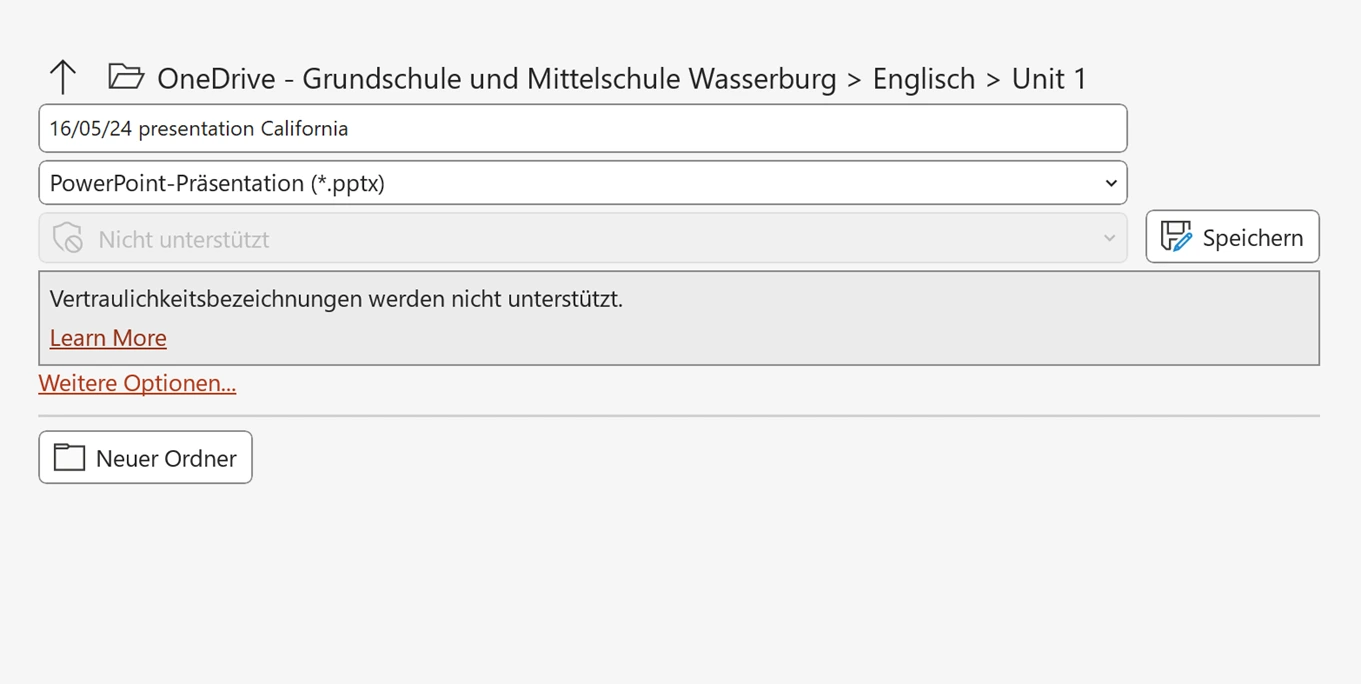1361x684 pixels.
Task: Click the open folder icon beside OneDrive
Action: (x=126, y=77)
